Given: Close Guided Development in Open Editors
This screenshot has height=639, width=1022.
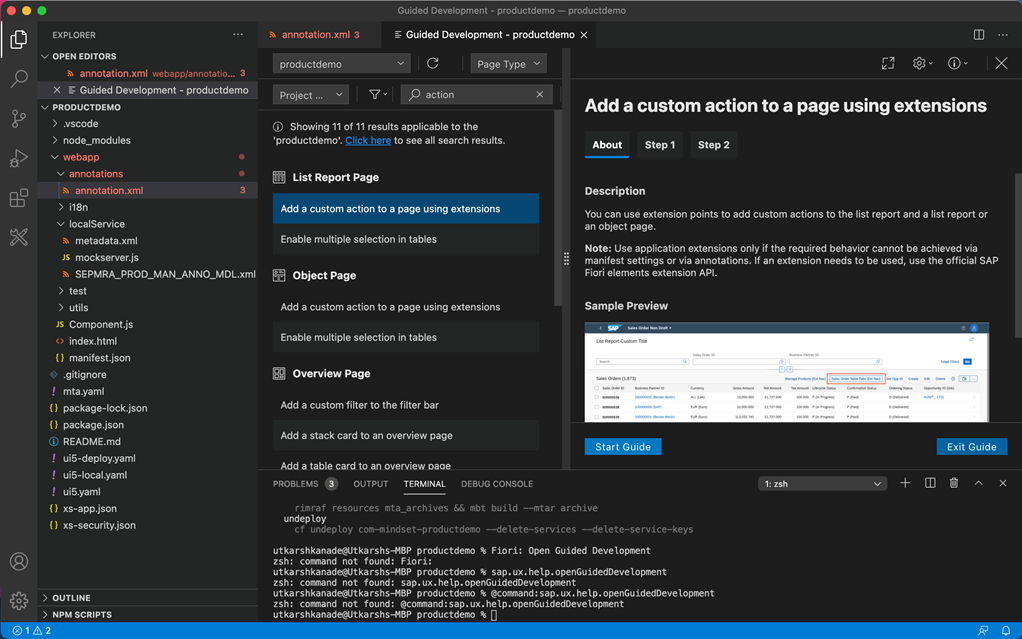Looking at the screenshot, I should (x=57, y=90).
